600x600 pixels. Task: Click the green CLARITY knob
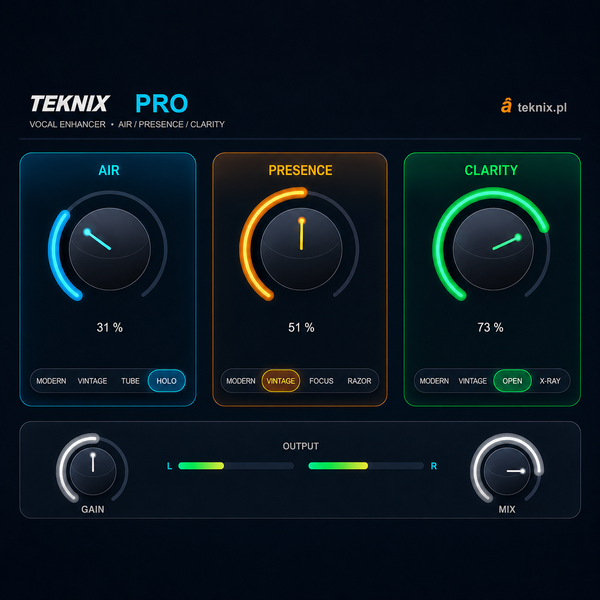click(x=493, y=249)
